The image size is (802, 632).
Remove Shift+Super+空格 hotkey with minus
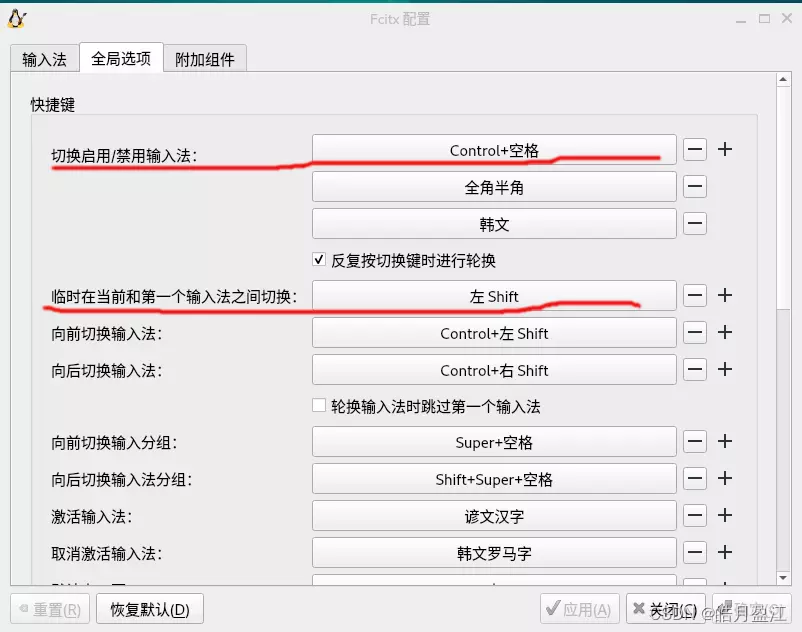[695, 478]
